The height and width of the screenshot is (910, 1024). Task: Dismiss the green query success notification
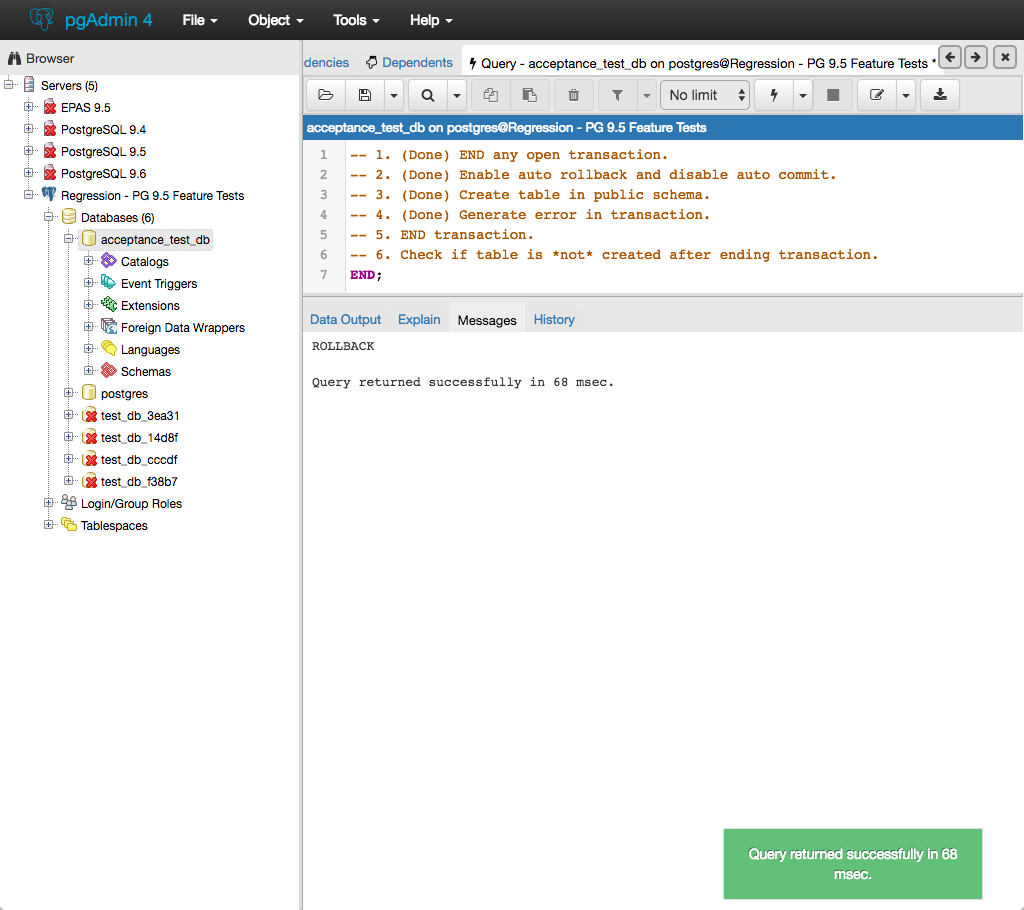click(852, 863)
